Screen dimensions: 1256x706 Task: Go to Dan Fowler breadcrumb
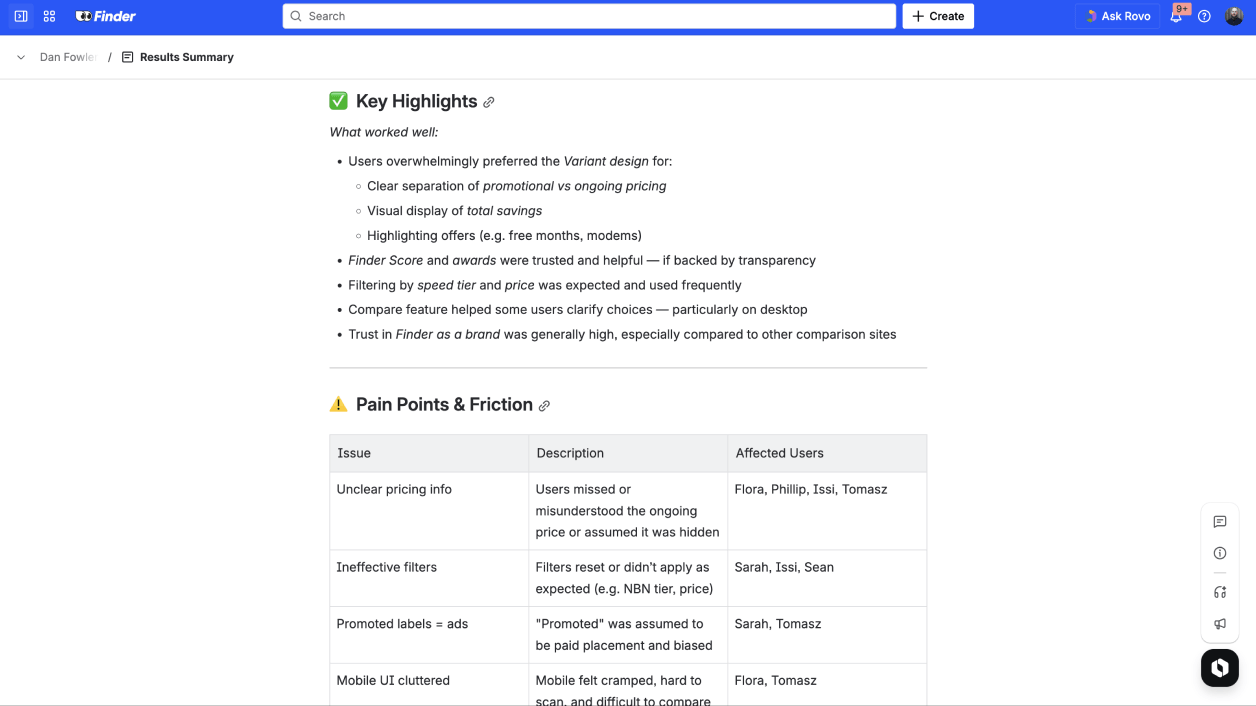68,57
